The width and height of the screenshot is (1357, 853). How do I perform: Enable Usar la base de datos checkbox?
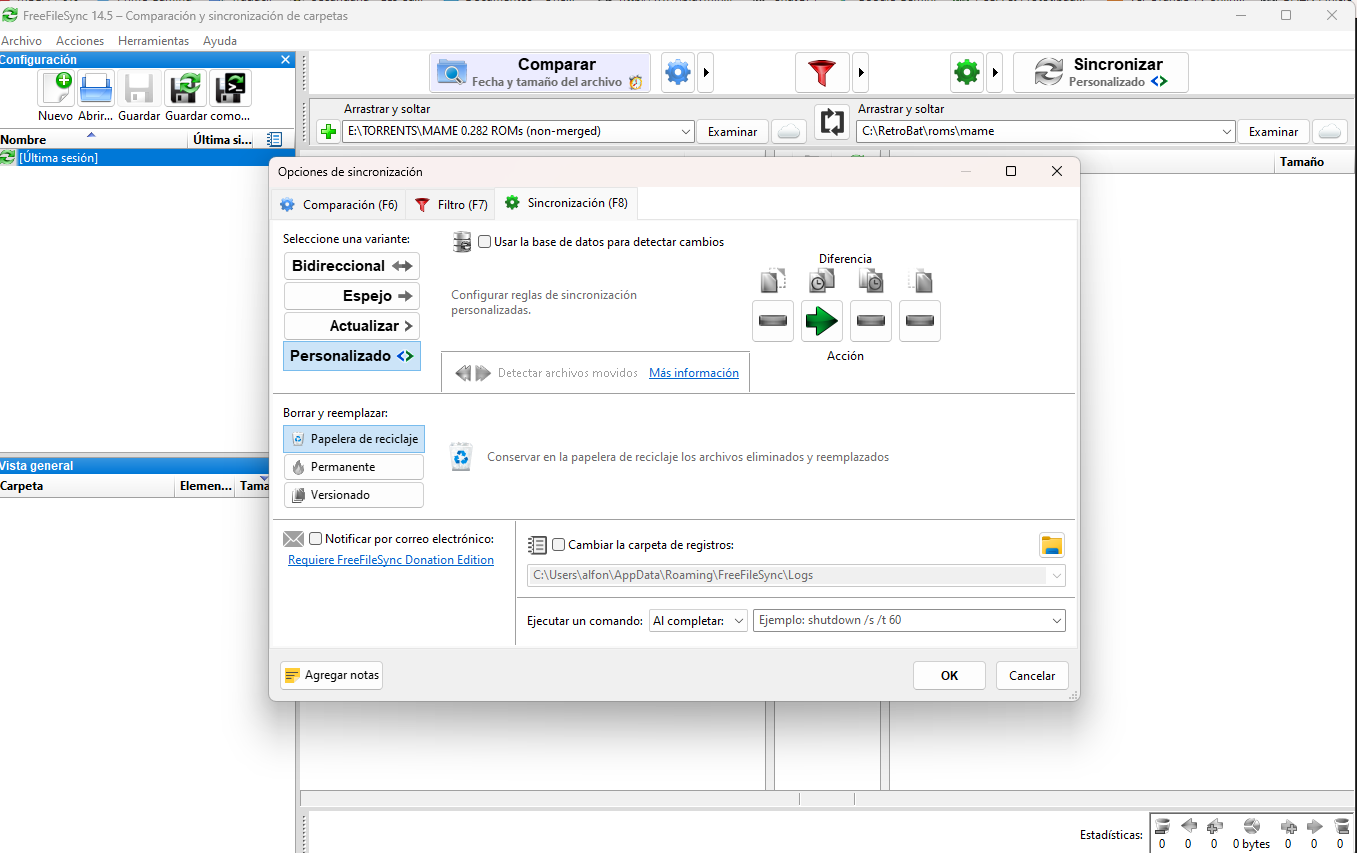pos(485,242)
